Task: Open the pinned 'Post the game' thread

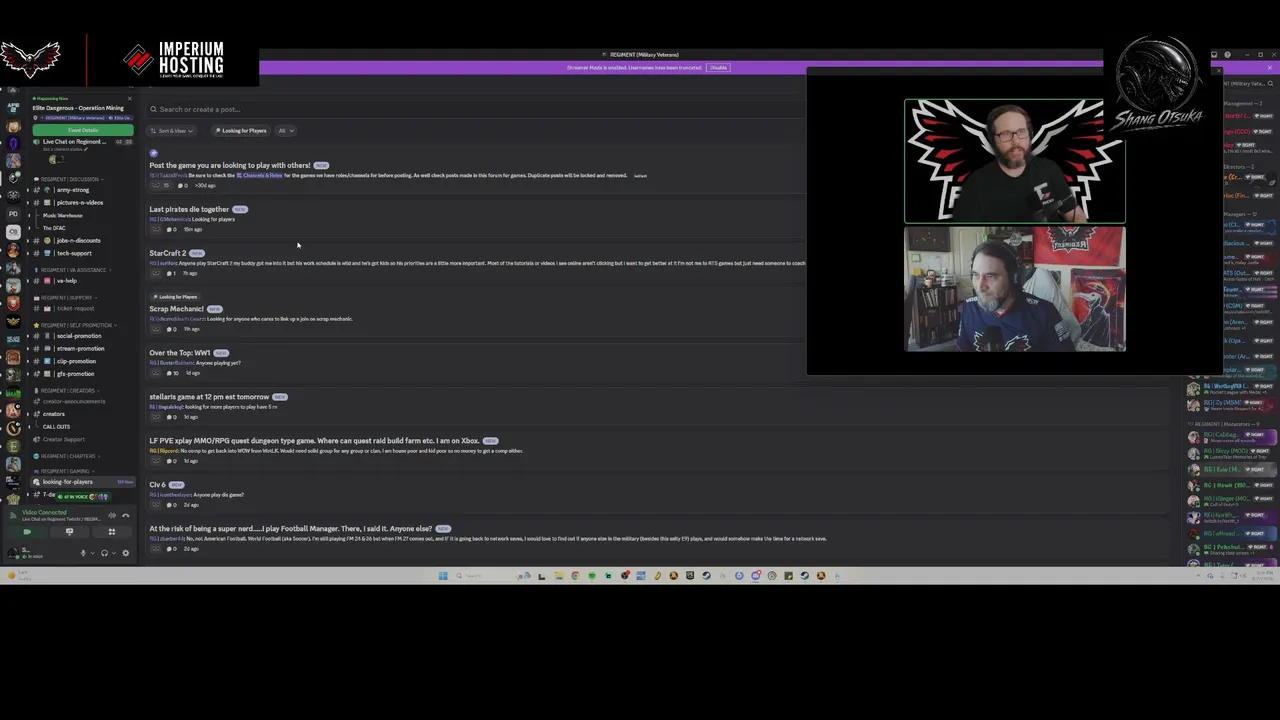Action: point(230,165)
